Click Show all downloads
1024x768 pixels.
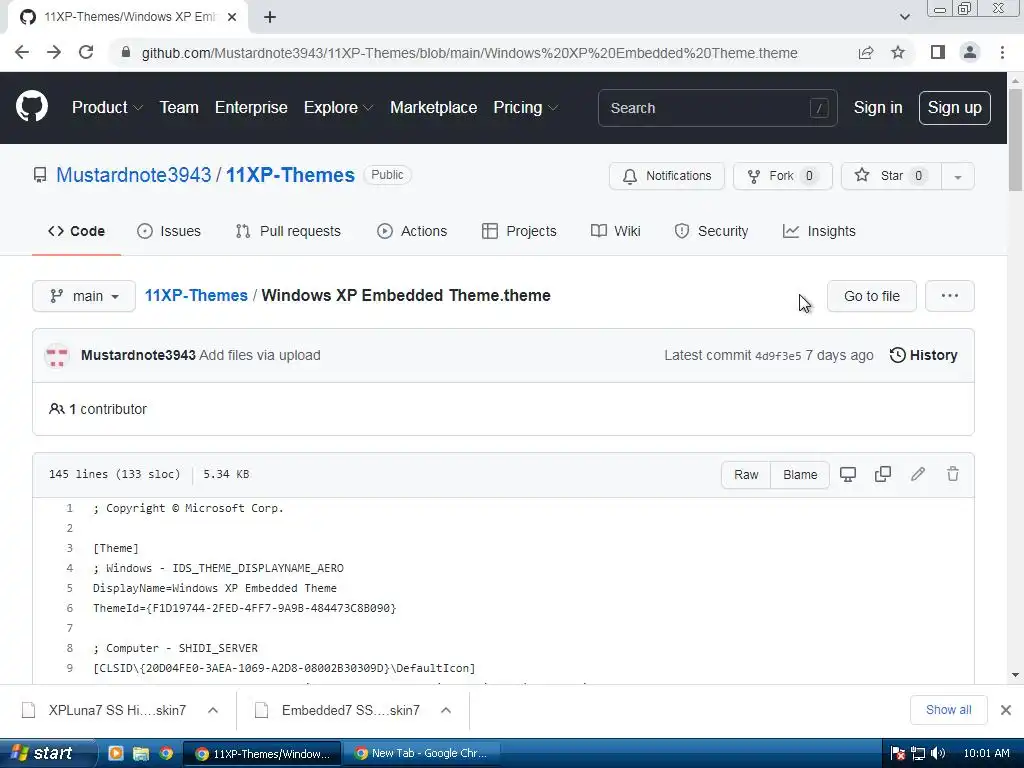[948, 710]
